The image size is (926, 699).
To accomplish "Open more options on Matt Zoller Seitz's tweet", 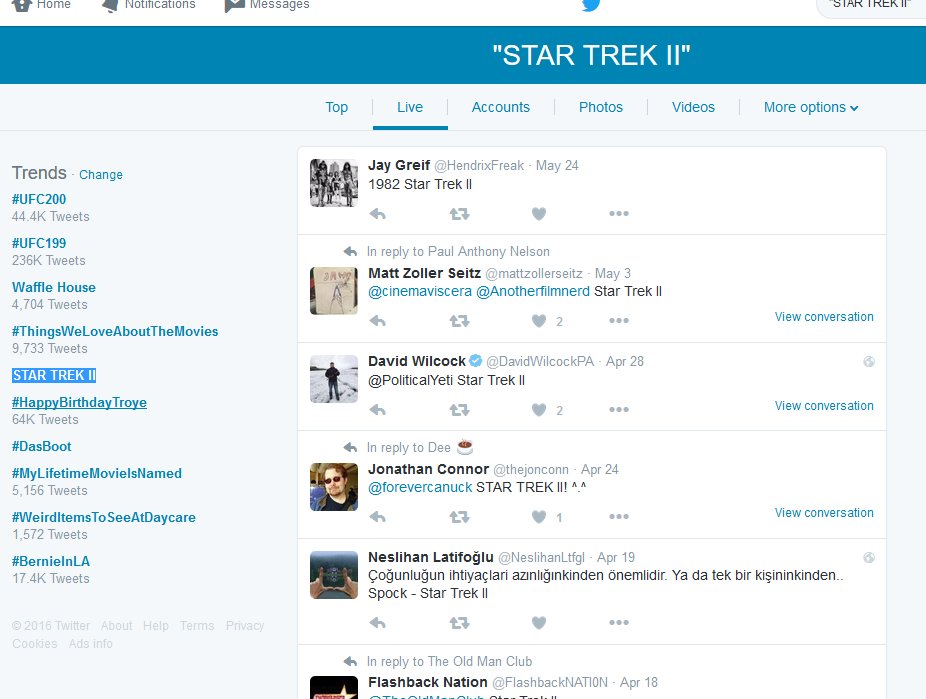I will click(619, 321).
